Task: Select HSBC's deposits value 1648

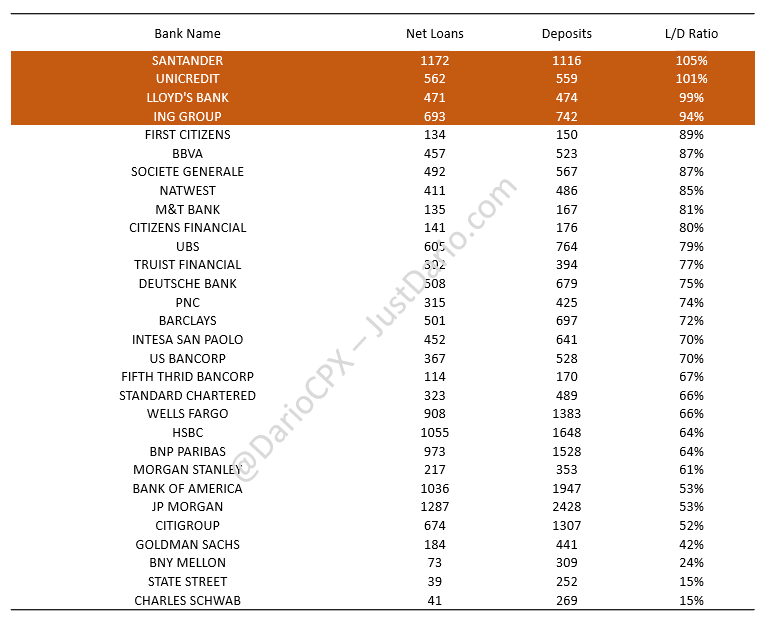Action: click(x=566, y=433)
